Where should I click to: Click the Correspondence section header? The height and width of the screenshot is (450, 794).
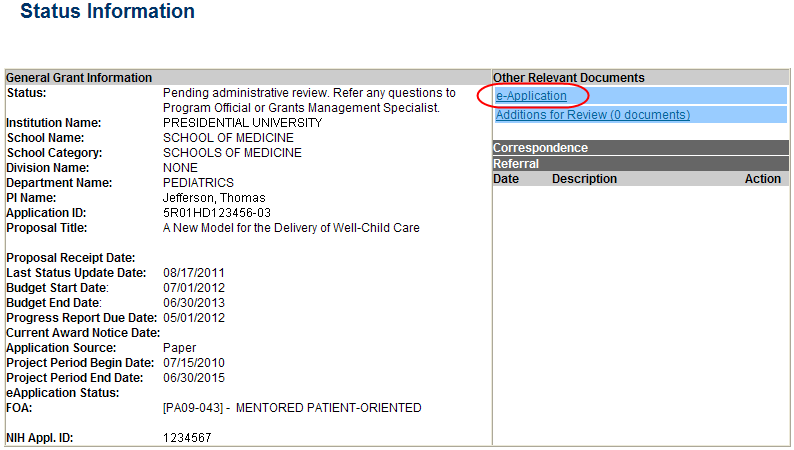pyautogui.click(x=540, y=148)
